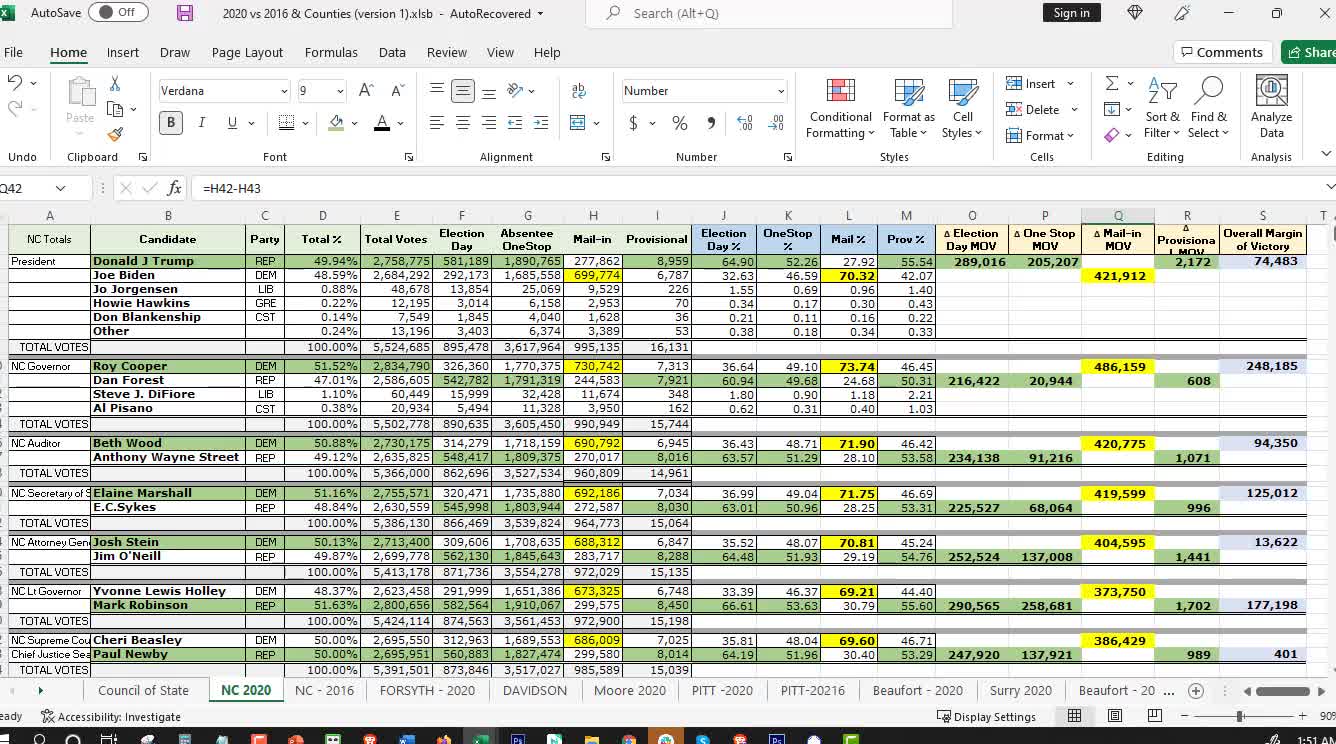Screen dimensions: 1336x744
Task: Decrease font size with the smaller A icon
Action: 397,91
